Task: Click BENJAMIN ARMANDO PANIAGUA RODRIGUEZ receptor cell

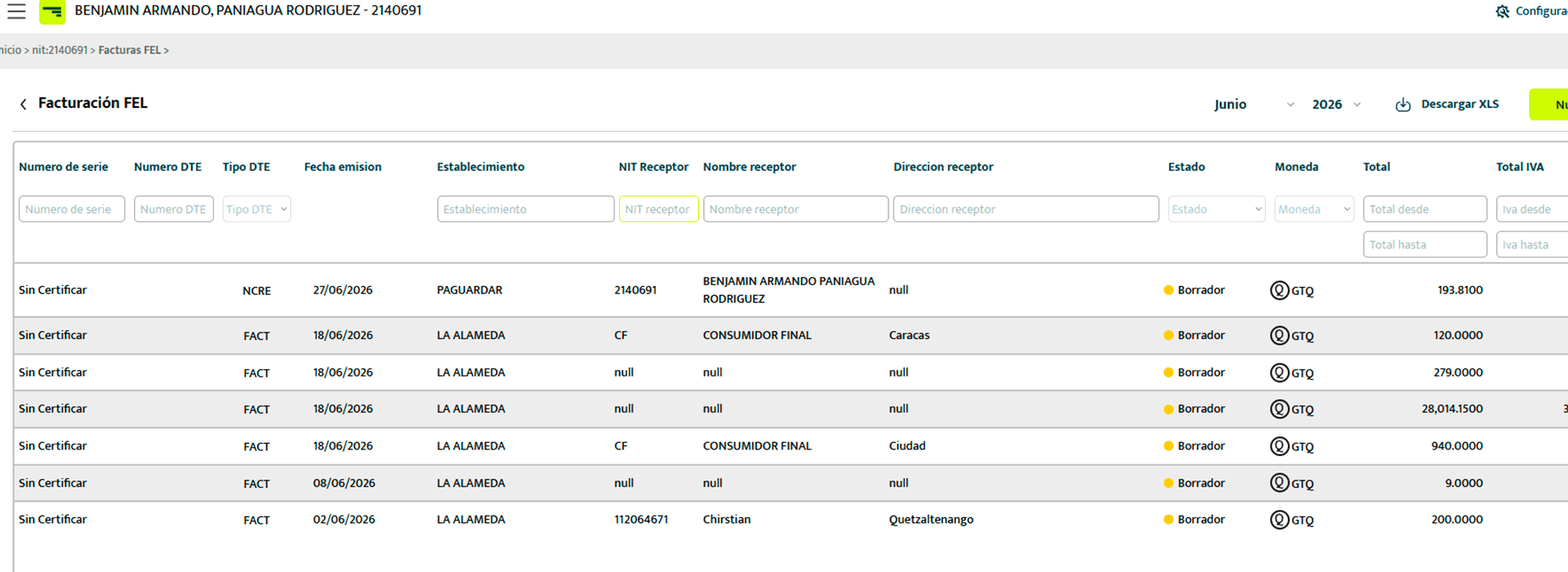Action: 789,290
